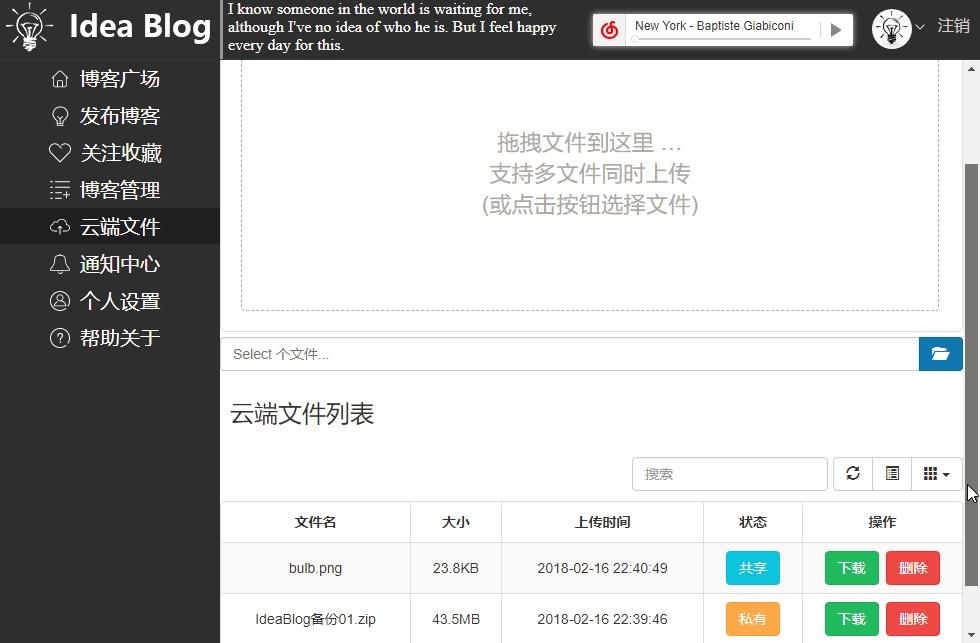The height and width of the screenshot is (643, 980).
Task: Click the heart icon beside 关注收藏
Action: [59, 152]
